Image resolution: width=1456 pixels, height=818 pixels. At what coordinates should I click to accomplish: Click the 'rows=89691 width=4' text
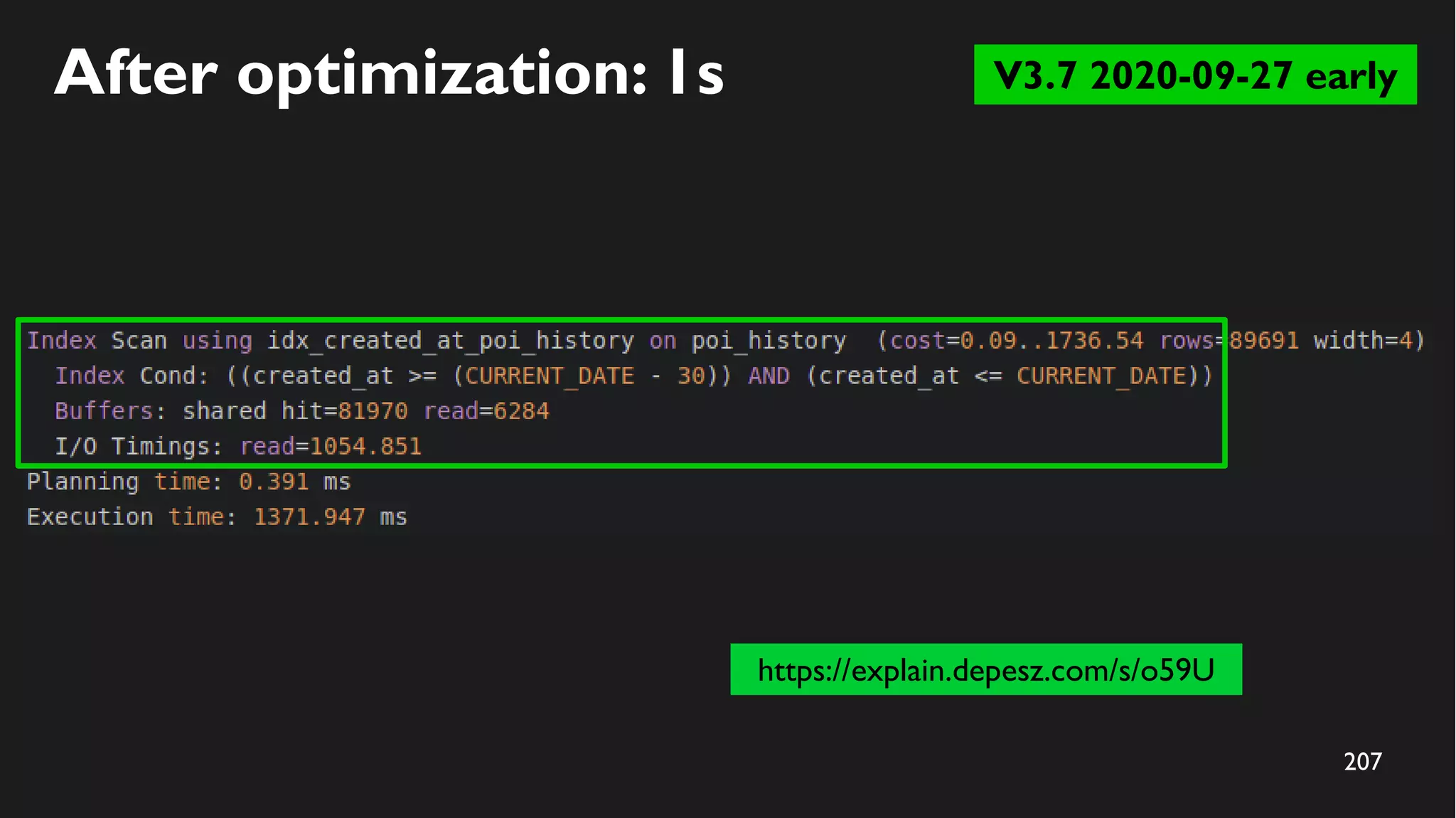coord(1288,341)
